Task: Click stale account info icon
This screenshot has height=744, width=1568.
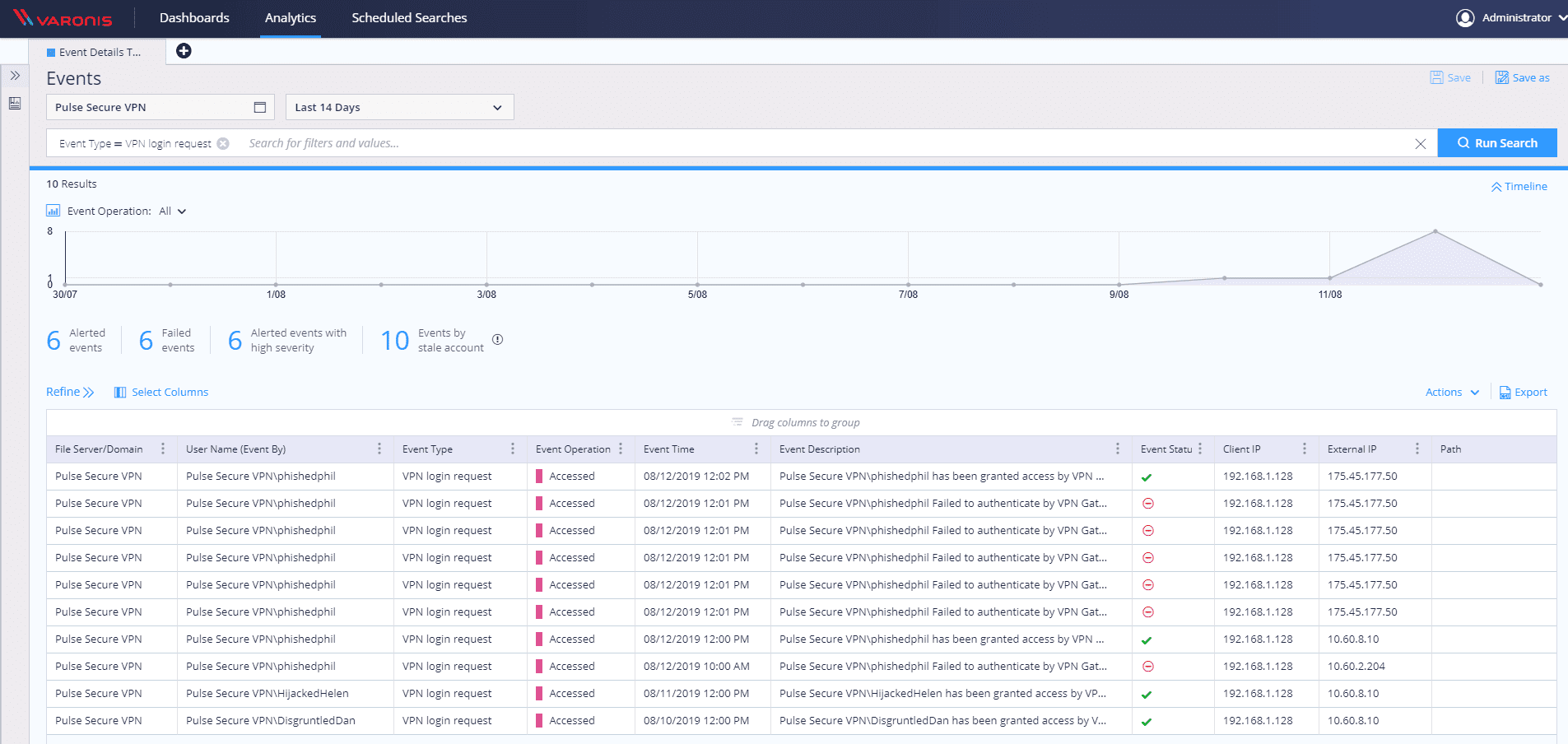Action: 497,340
